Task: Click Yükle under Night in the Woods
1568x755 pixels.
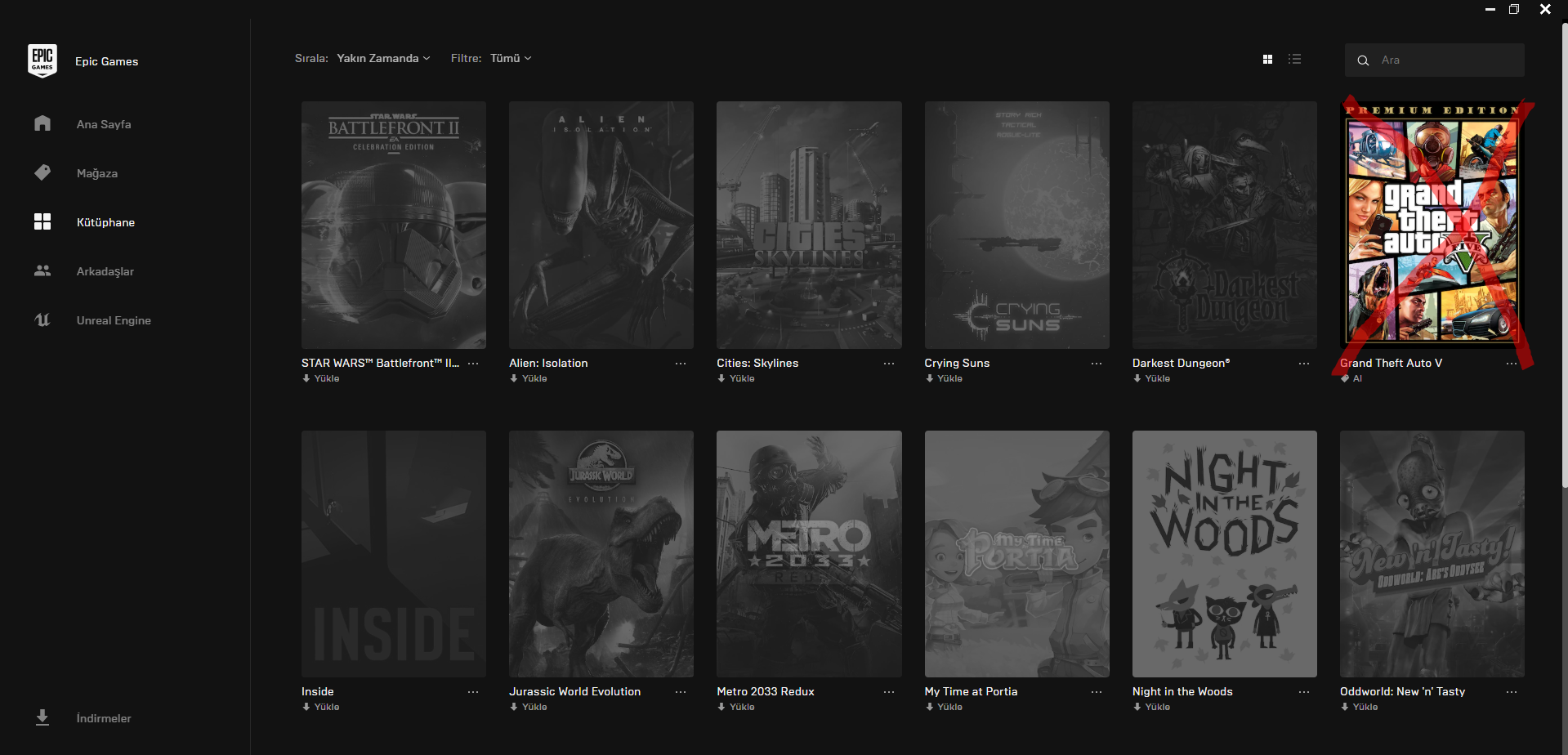Action: (1151, 707)
